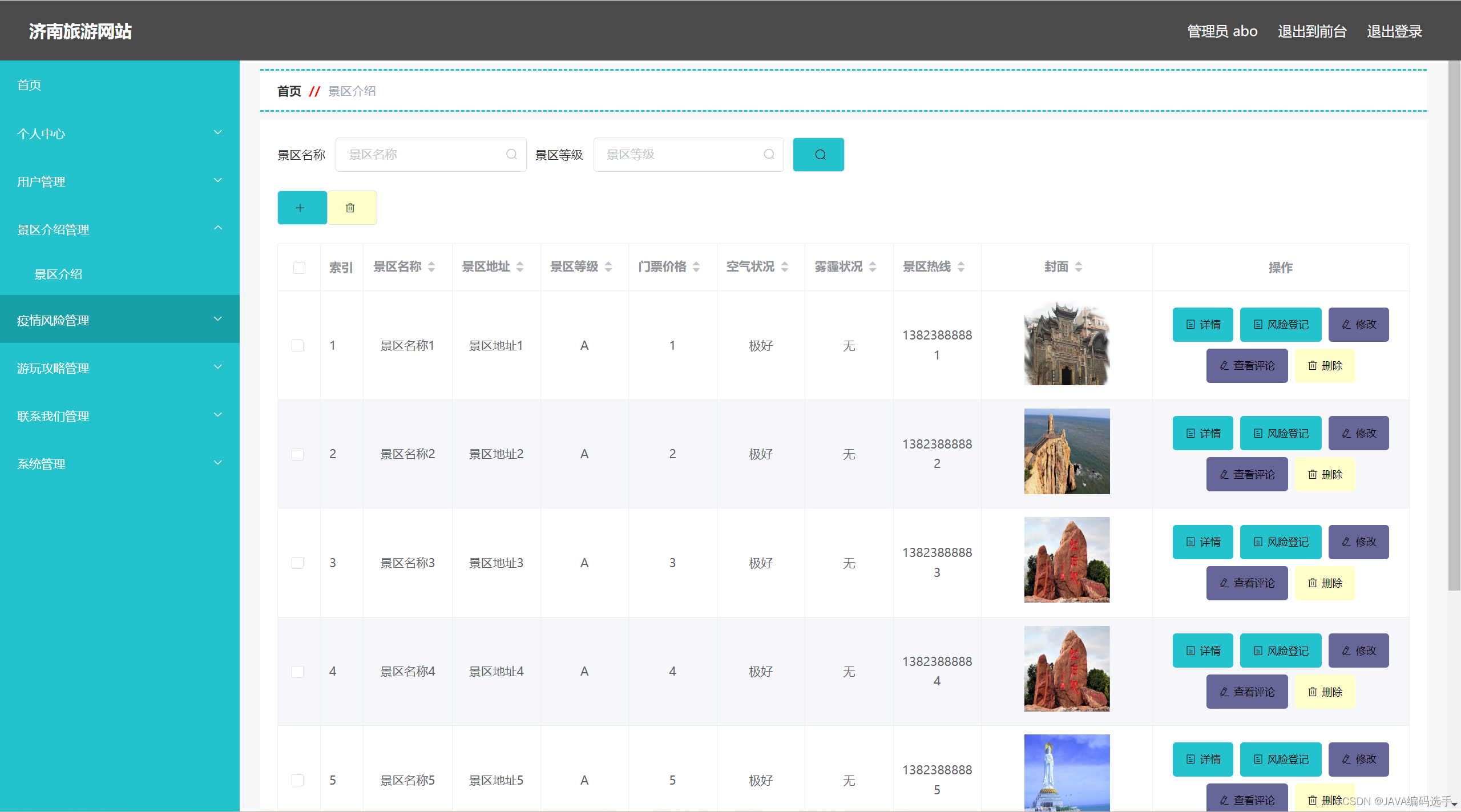This screenshot has width=1461, height=812.
Task: Expand 游玩攻略管理 sidebar menu
Action: pyautogui.click(x=120, y=368)
